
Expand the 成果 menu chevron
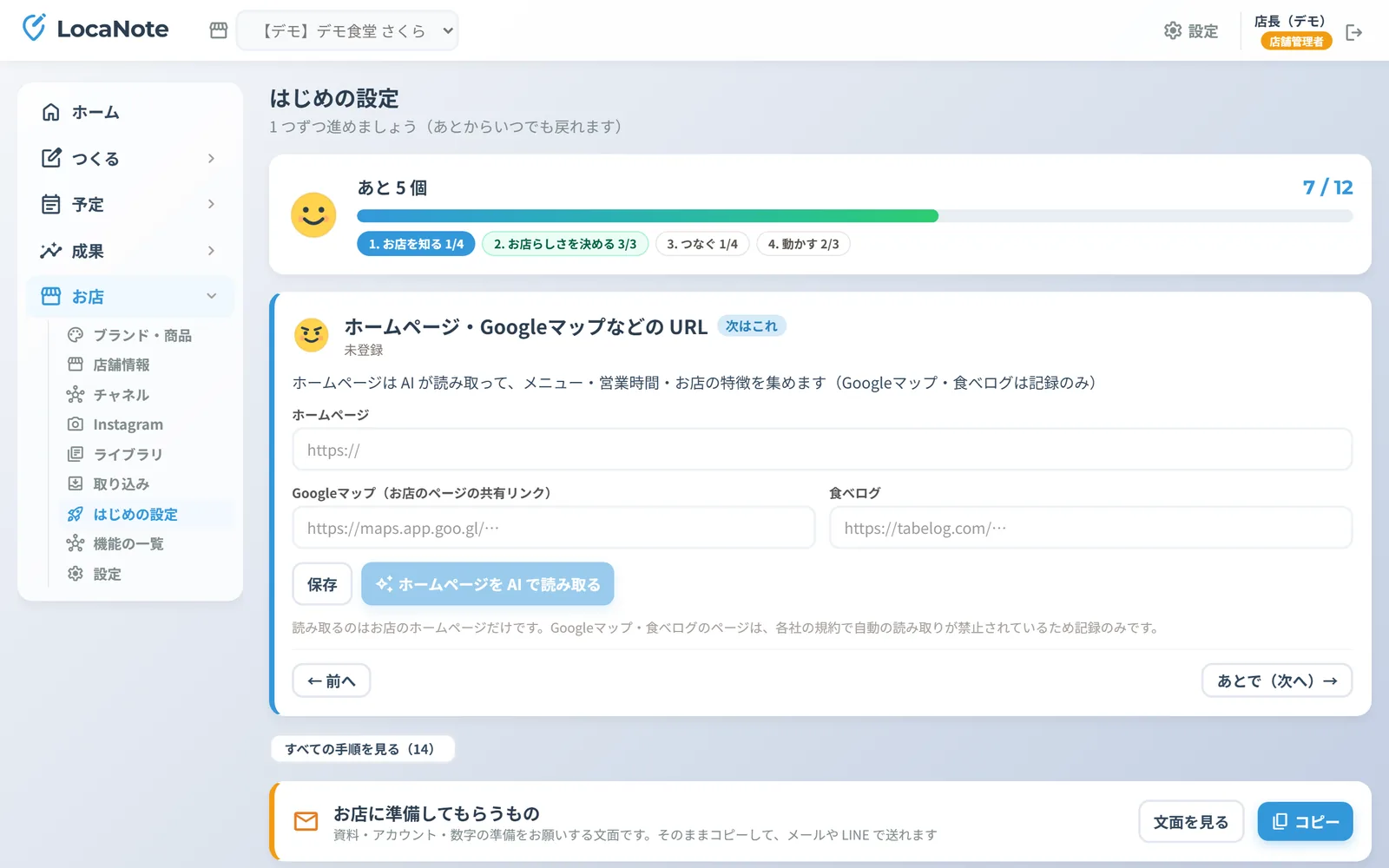coord(211,251)
